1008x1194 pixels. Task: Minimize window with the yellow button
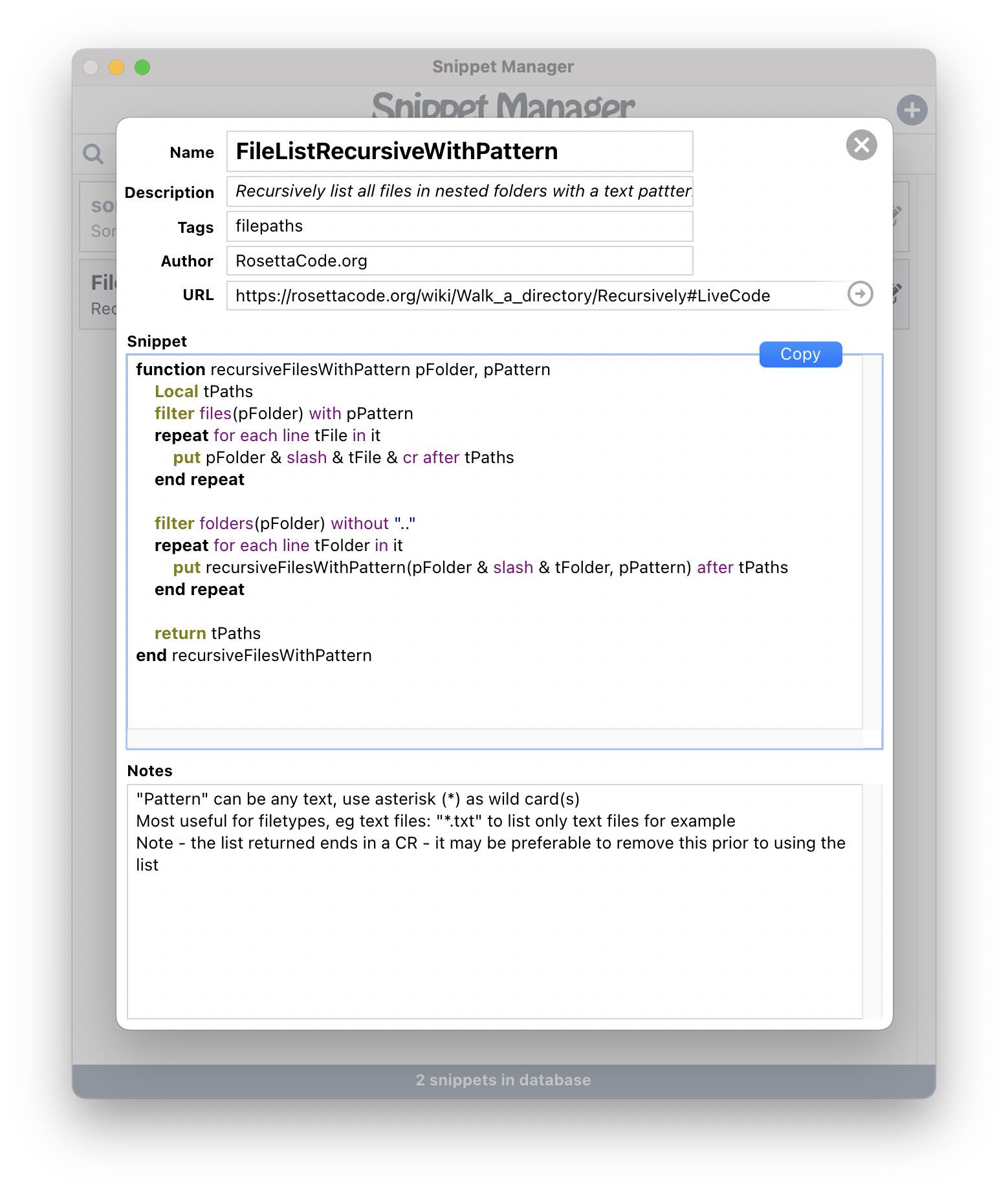coord(116,67)
